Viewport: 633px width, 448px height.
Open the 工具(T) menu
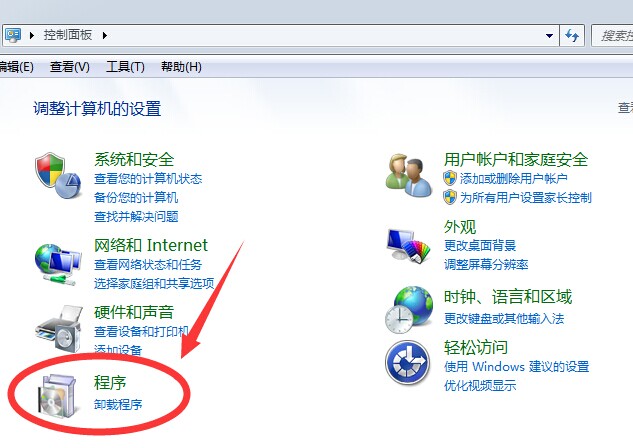pyautogui.click(x=125, y=67)
